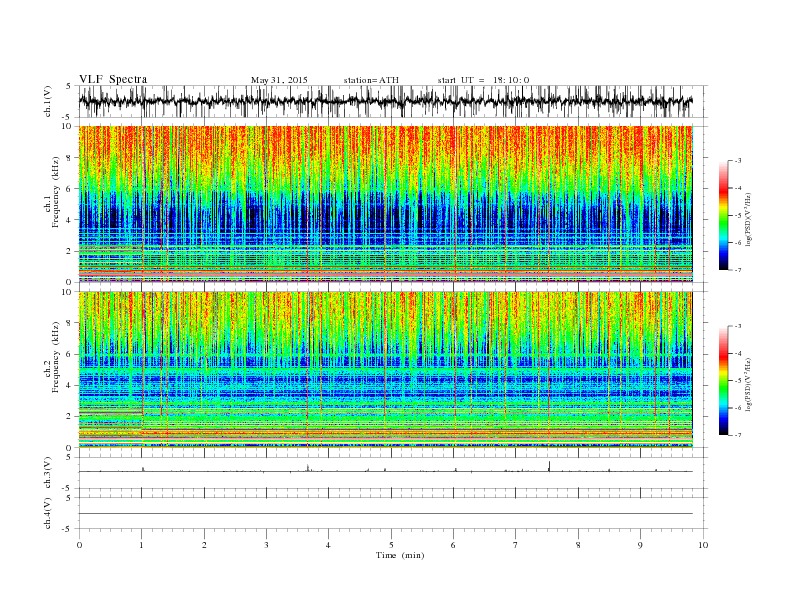Click the "ch.4(V)" axis label
This screenshot has height=612, width=792.
(48, 513)
